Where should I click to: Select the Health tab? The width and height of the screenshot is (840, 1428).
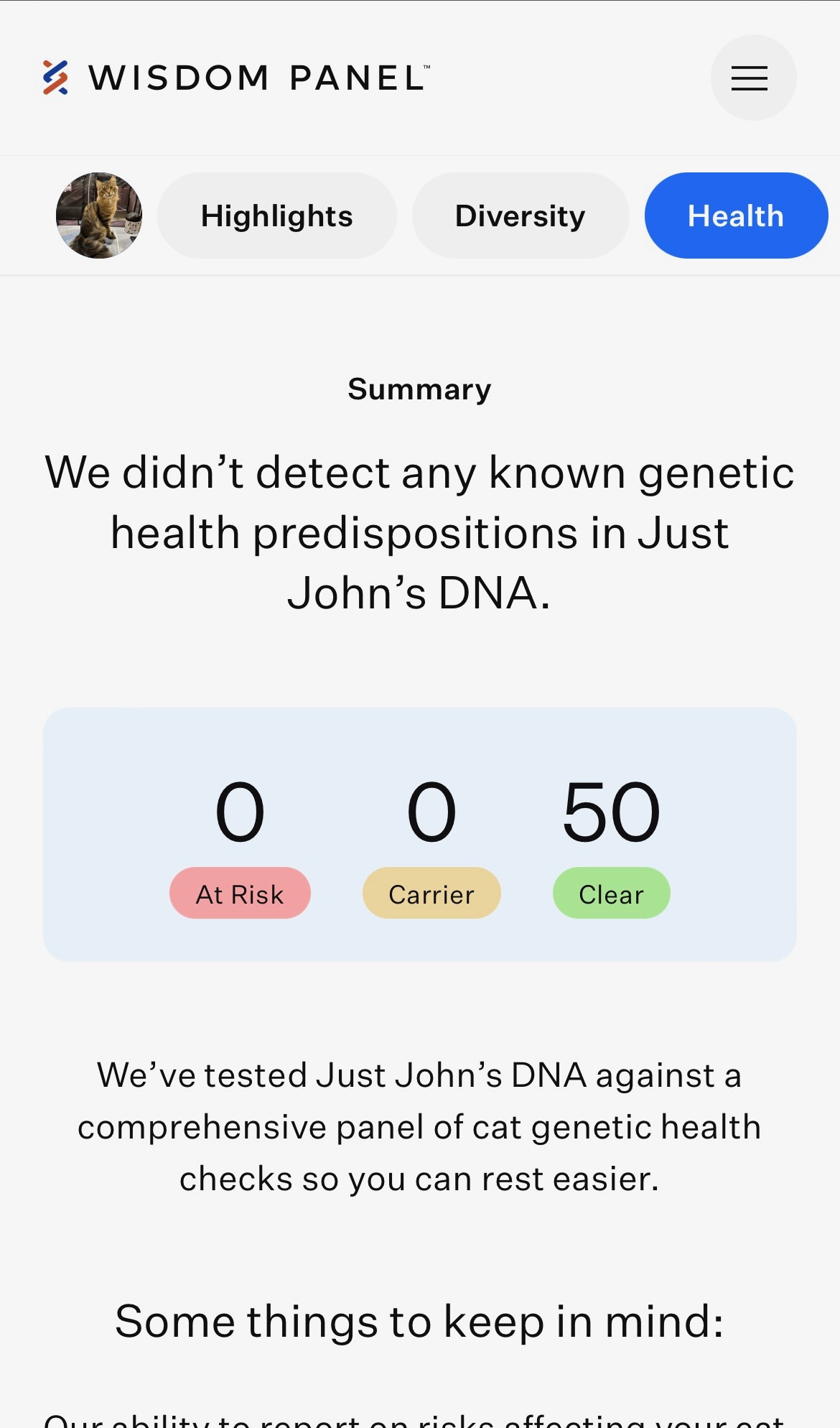(x=735, y=215)
